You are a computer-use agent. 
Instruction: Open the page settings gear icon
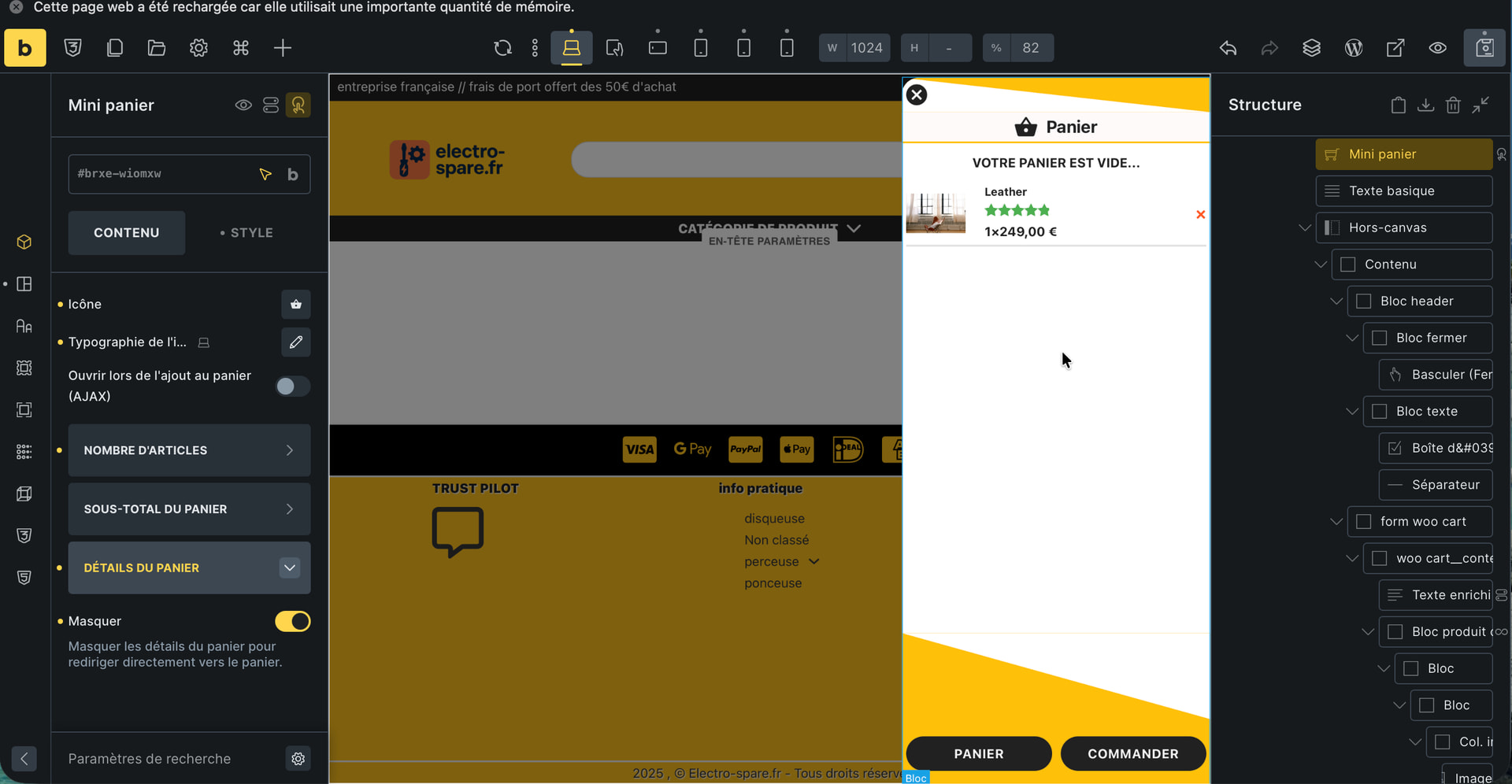click(198, 48)
